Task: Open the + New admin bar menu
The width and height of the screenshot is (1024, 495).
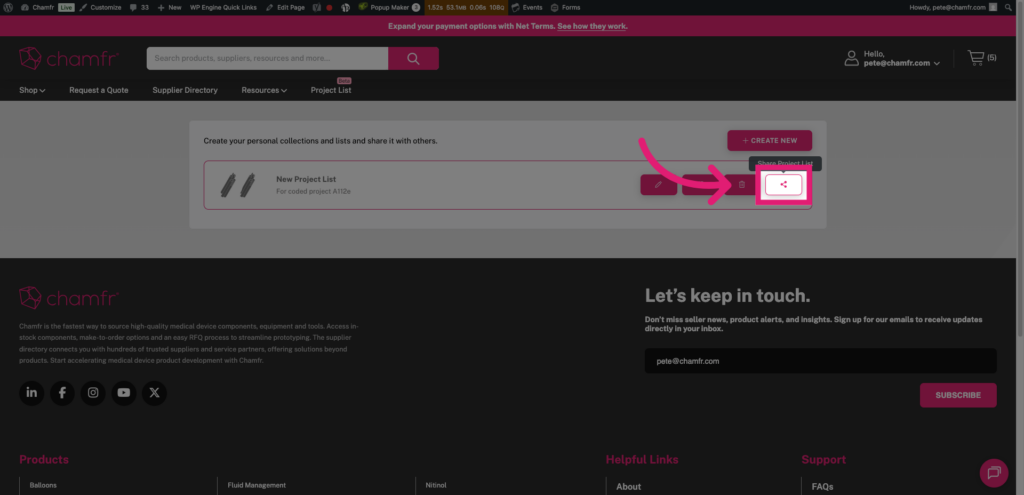Action: coord(169,7)
